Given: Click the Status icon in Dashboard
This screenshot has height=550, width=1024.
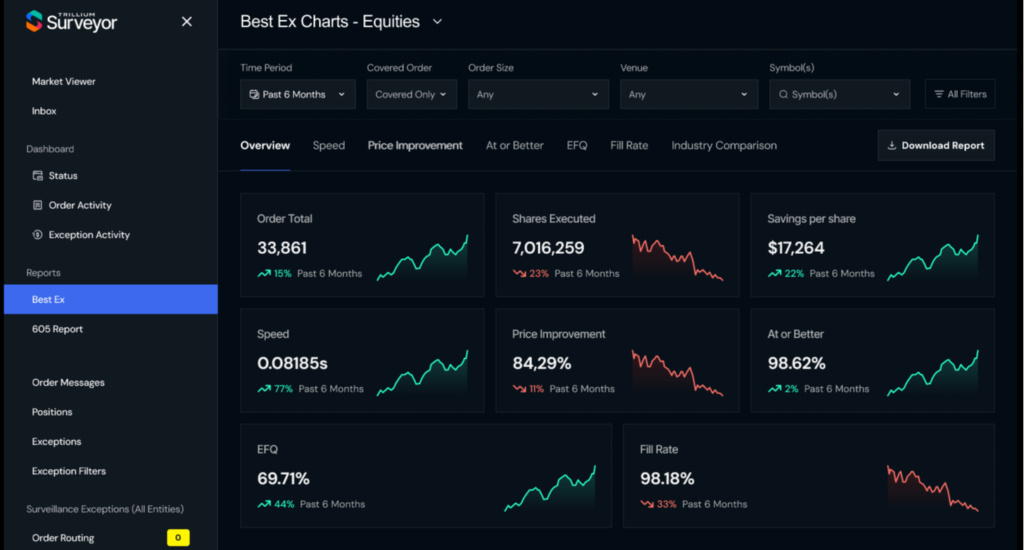Looking at the screenshot, I should click(x=38, y=176).
